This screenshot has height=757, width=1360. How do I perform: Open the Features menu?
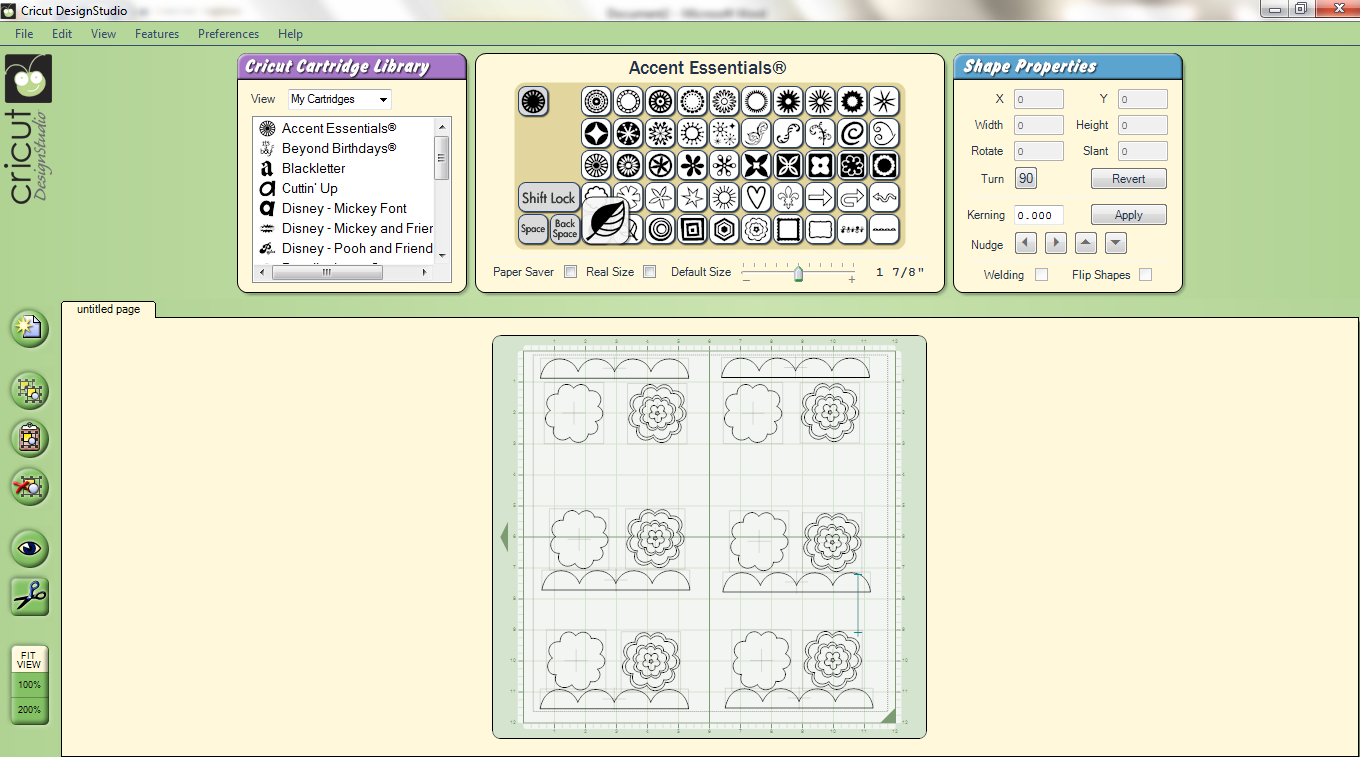pos(157,34)
